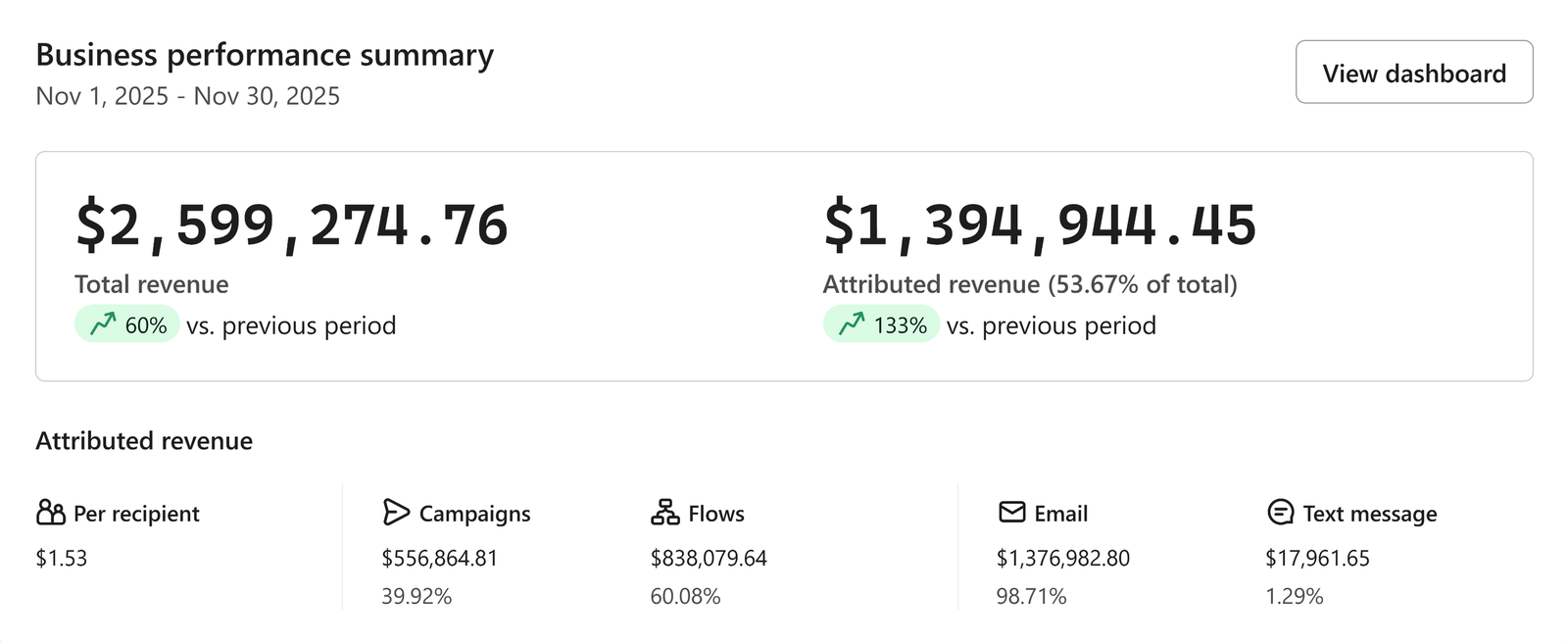Click the View dashboard button

tap(1413, 73)
